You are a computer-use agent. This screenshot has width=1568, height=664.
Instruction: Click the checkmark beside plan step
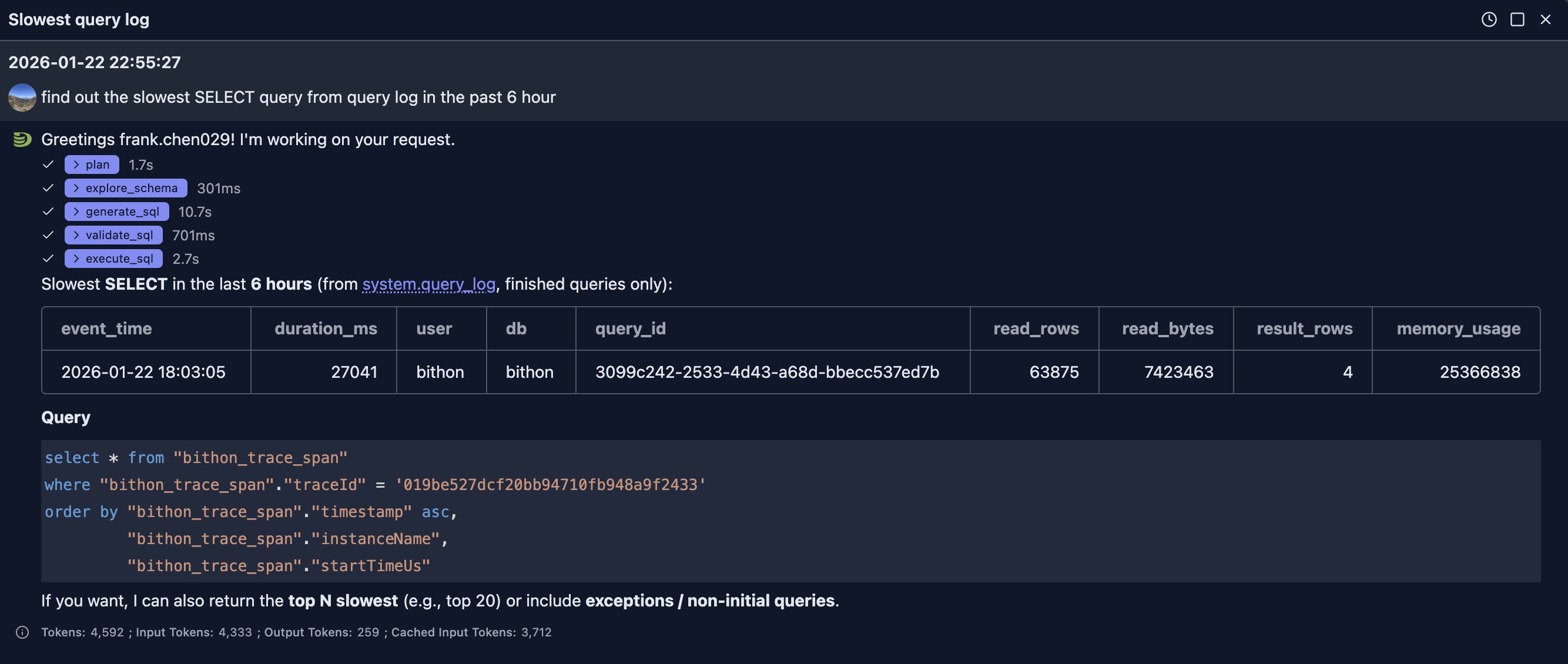pyautogui.click(x=49, y=164)
